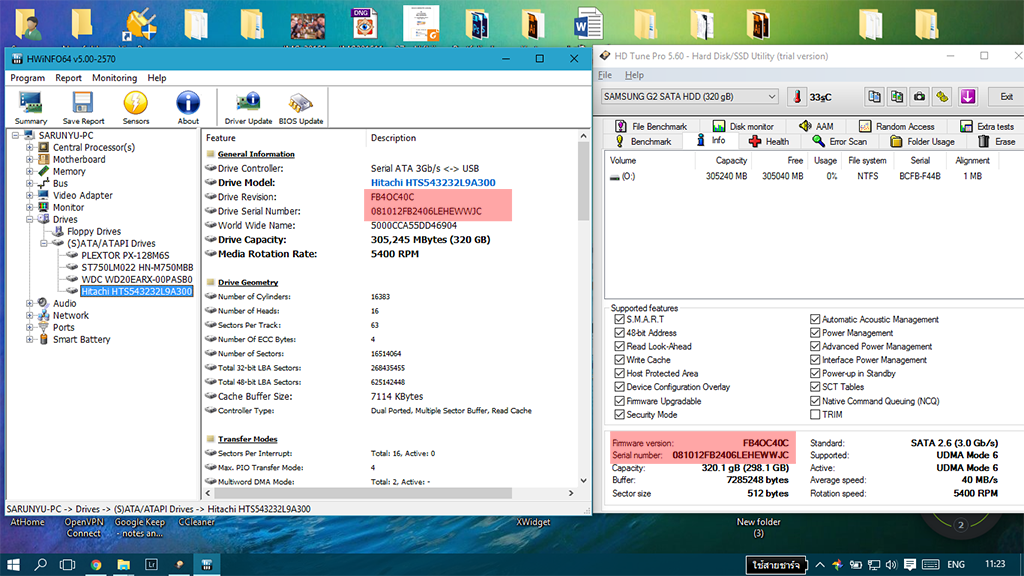1024x576 pixels.
Task: Collapse the Drives tree node
Action: [x=29, y=219]
